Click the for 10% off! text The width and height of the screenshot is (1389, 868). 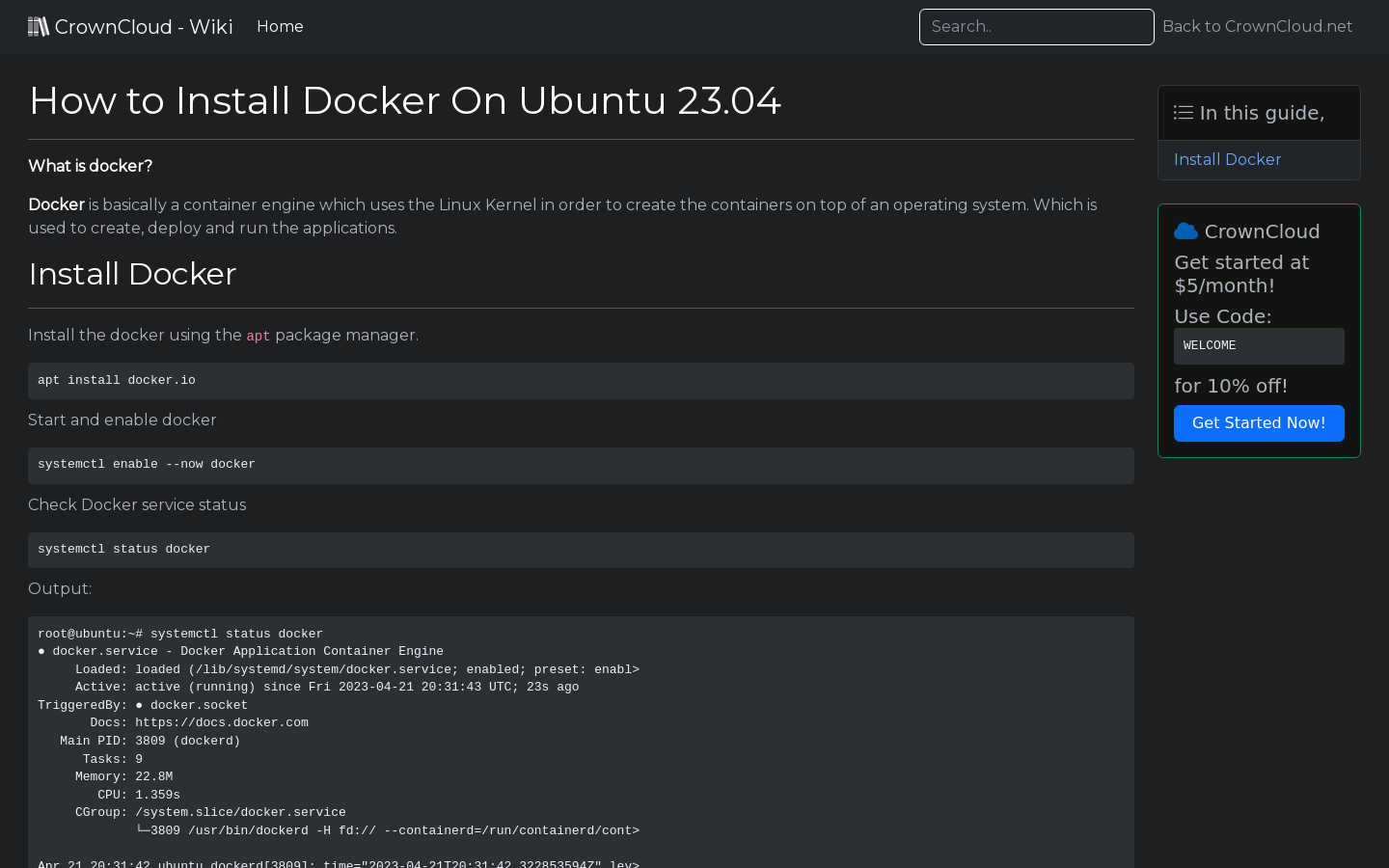1231,386
